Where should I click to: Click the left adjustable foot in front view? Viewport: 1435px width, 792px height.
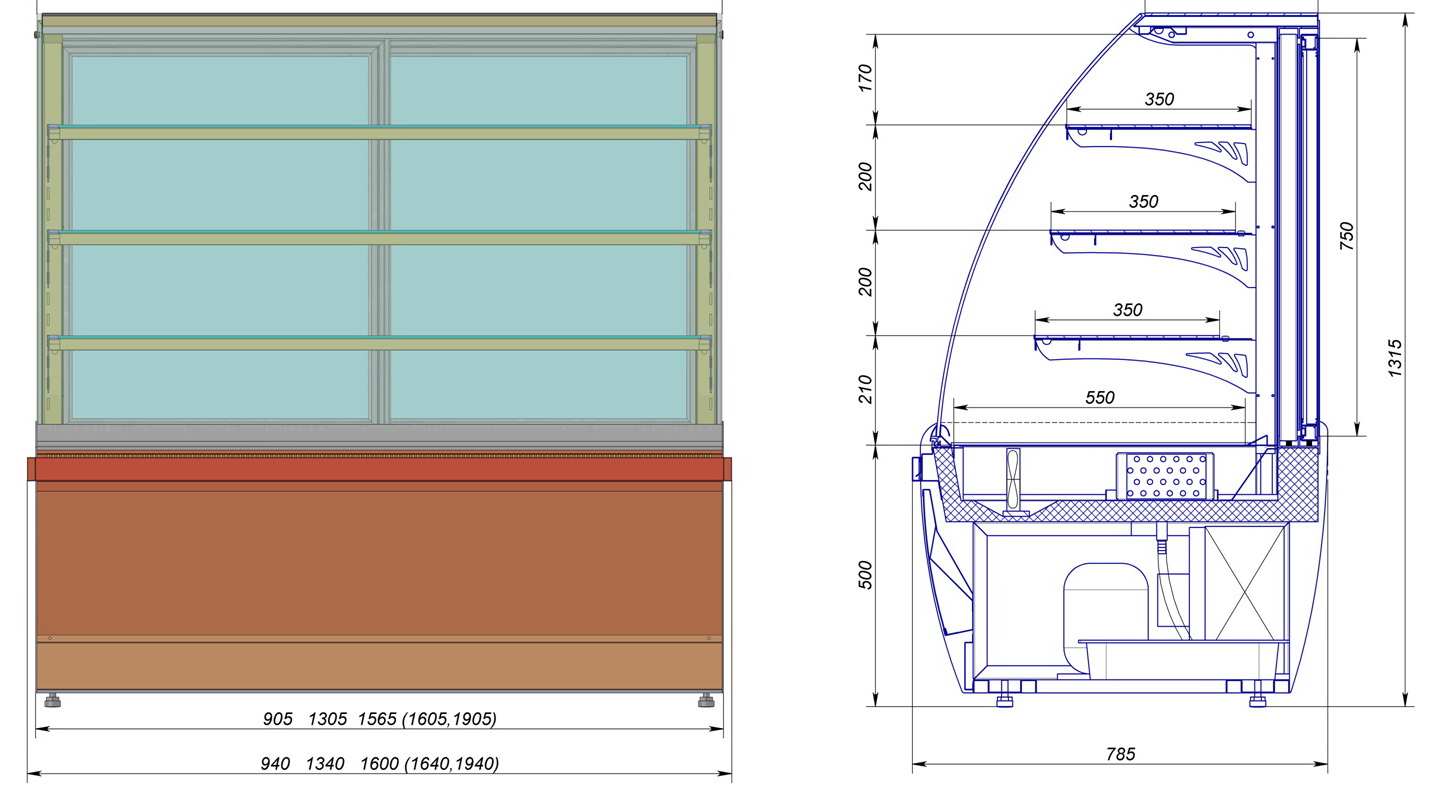point(51,700)
